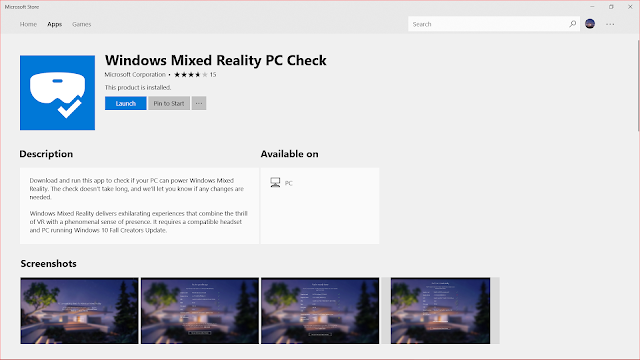Viewport: 640px width, 360px height.
Task: Open the top-right See more ellipsis menu
Action: (x=610, y=24)
